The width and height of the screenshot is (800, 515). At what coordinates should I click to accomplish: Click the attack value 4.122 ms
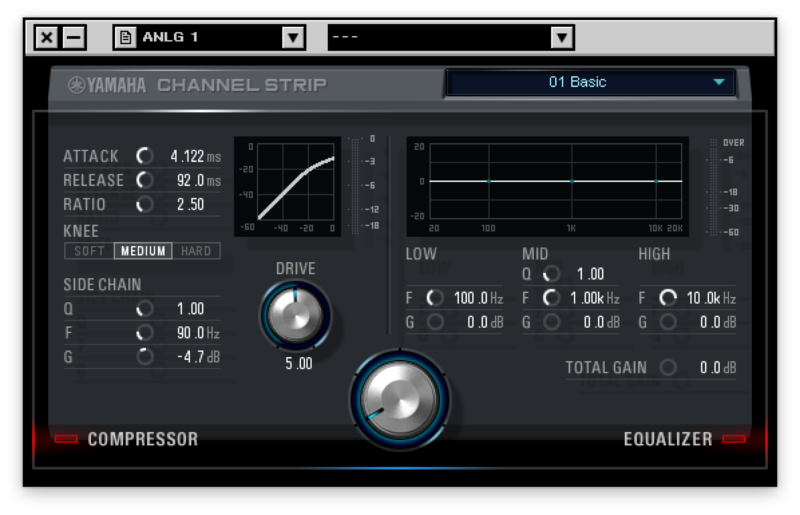(196, 156)
